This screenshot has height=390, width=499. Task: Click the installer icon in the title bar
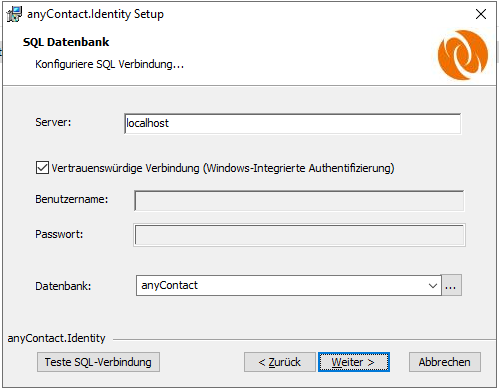coord(14,14)
